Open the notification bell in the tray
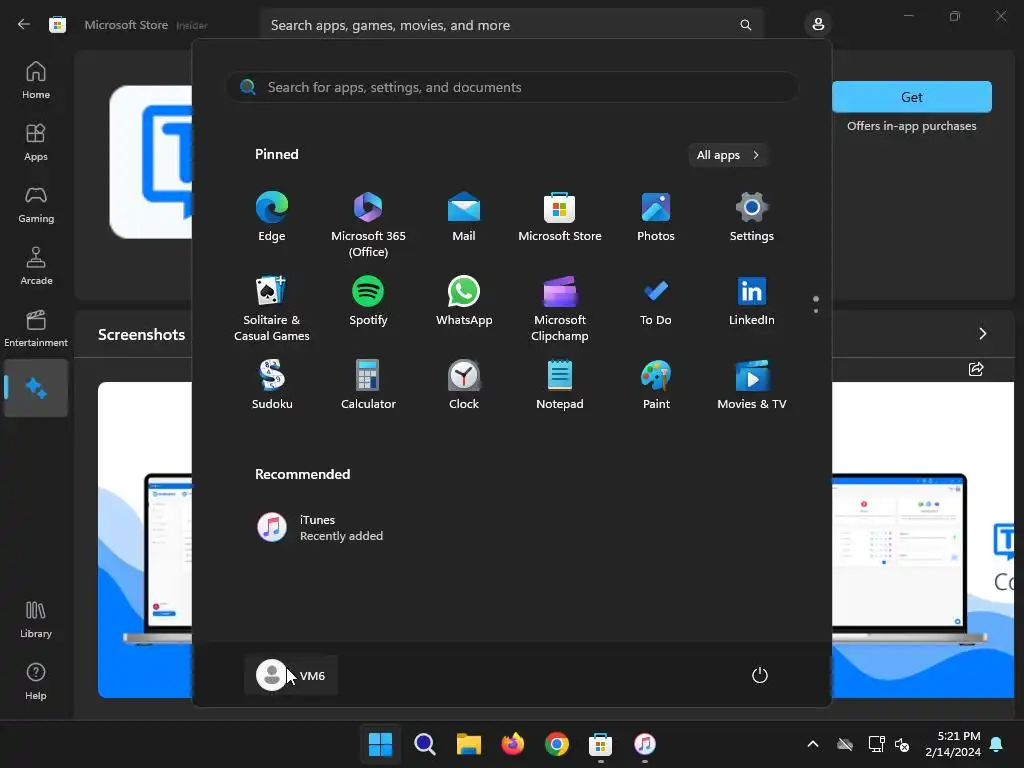The image size is (1024, 768). 997,744
